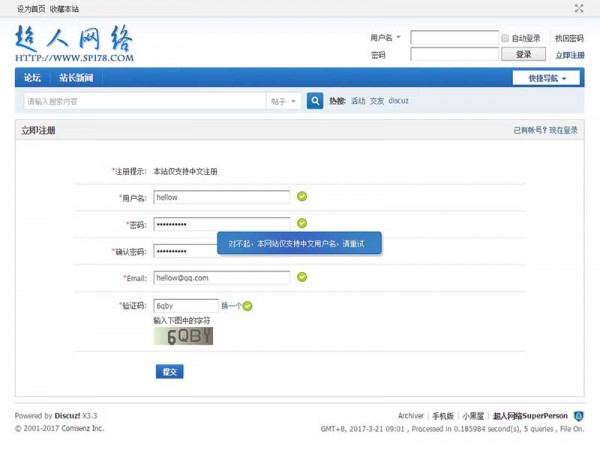Click the 超人网络 site logo

point(74,44)
